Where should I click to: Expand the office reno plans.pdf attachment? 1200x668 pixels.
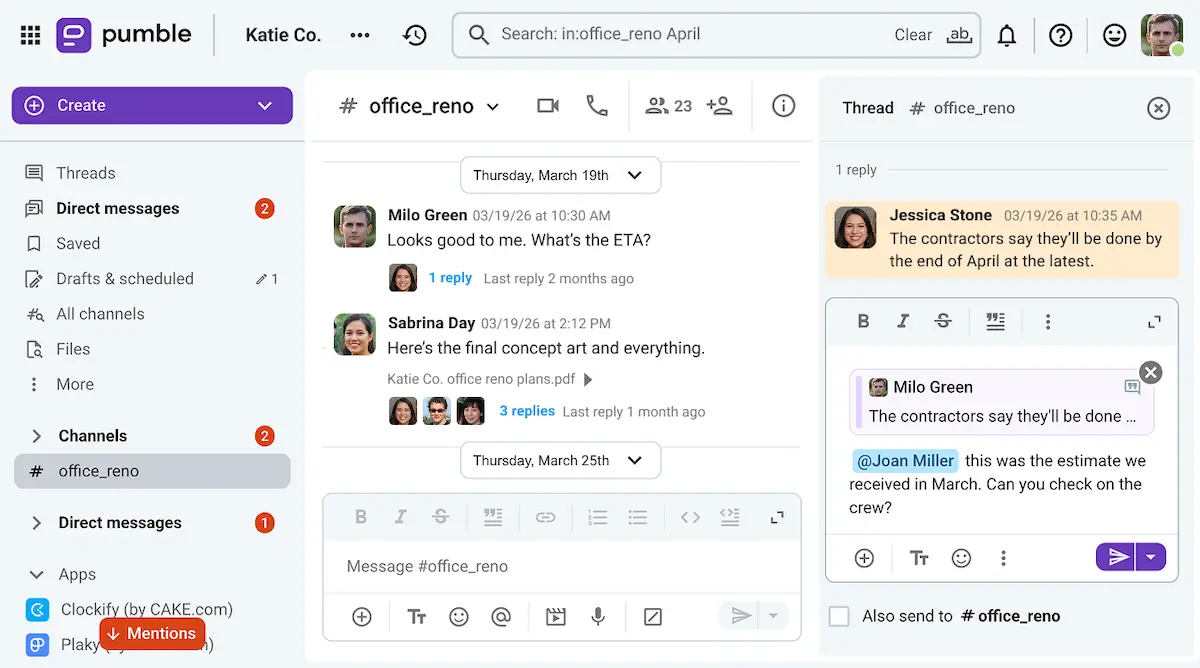(x=588, y=380)
